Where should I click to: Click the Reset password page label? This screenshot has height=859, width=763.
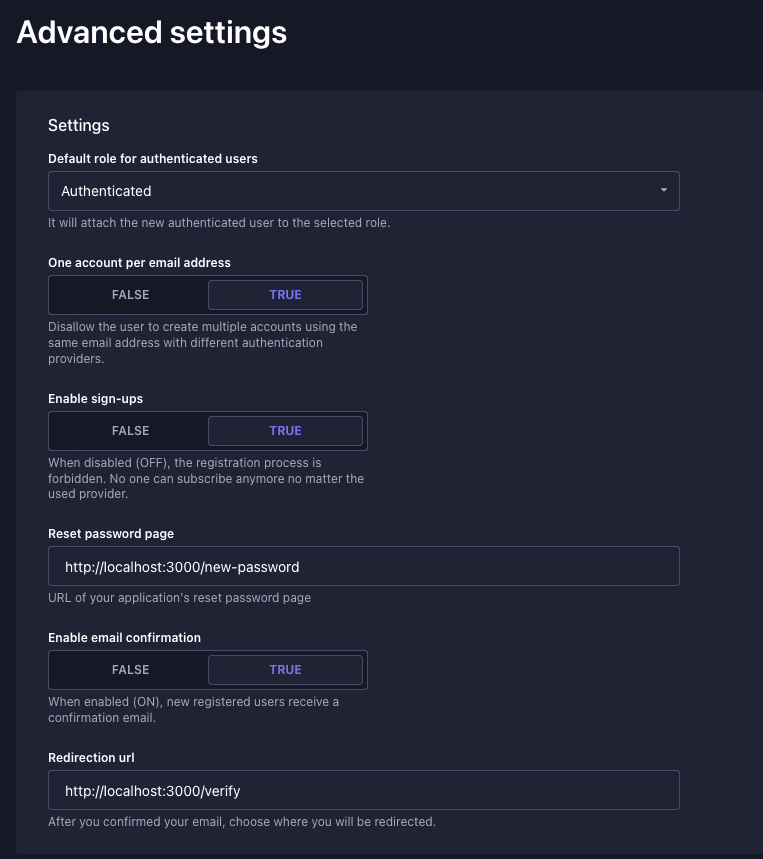(111, 533)
